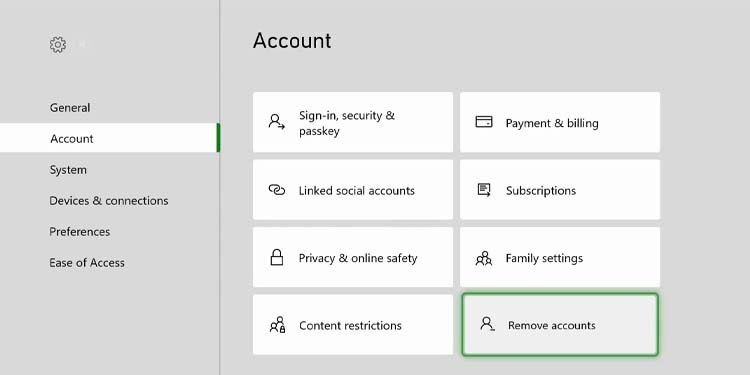Screen dimensions: 750x375
Task: Click the Subscriptions list icon
Action: (484, 190)
